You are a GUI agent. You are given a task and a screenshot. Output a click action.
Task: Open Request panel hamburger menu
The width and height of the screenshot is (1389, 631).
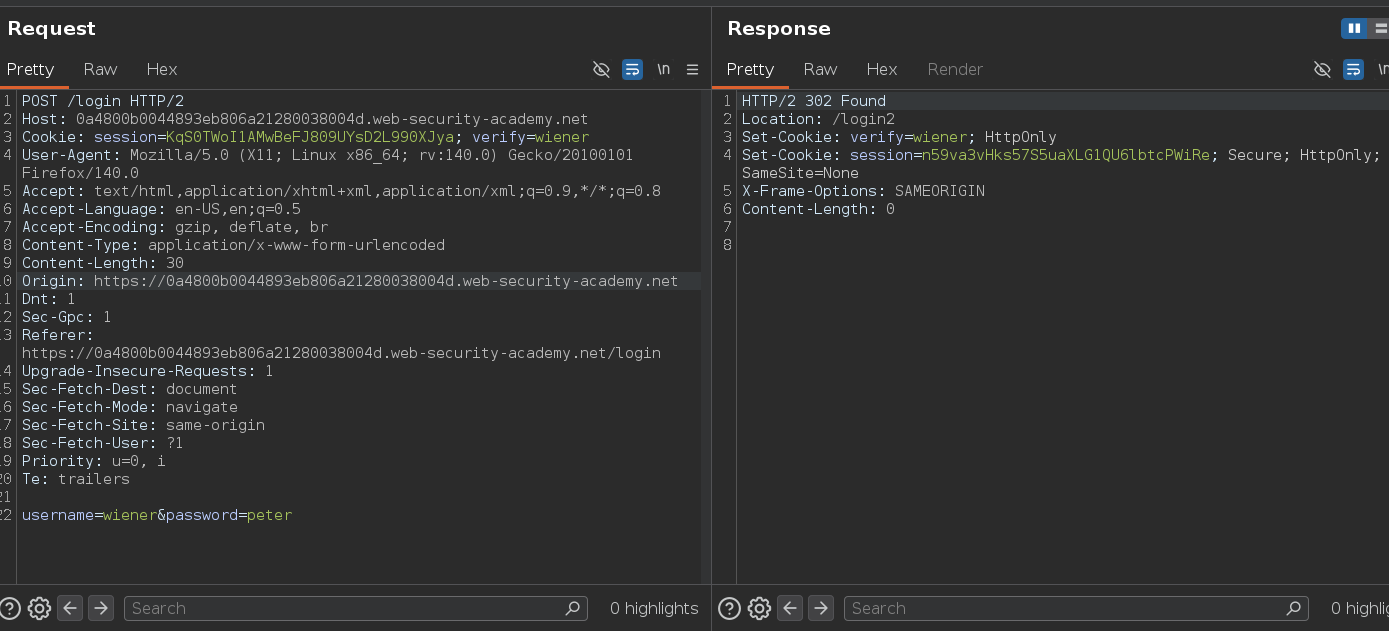click(692, 69)
